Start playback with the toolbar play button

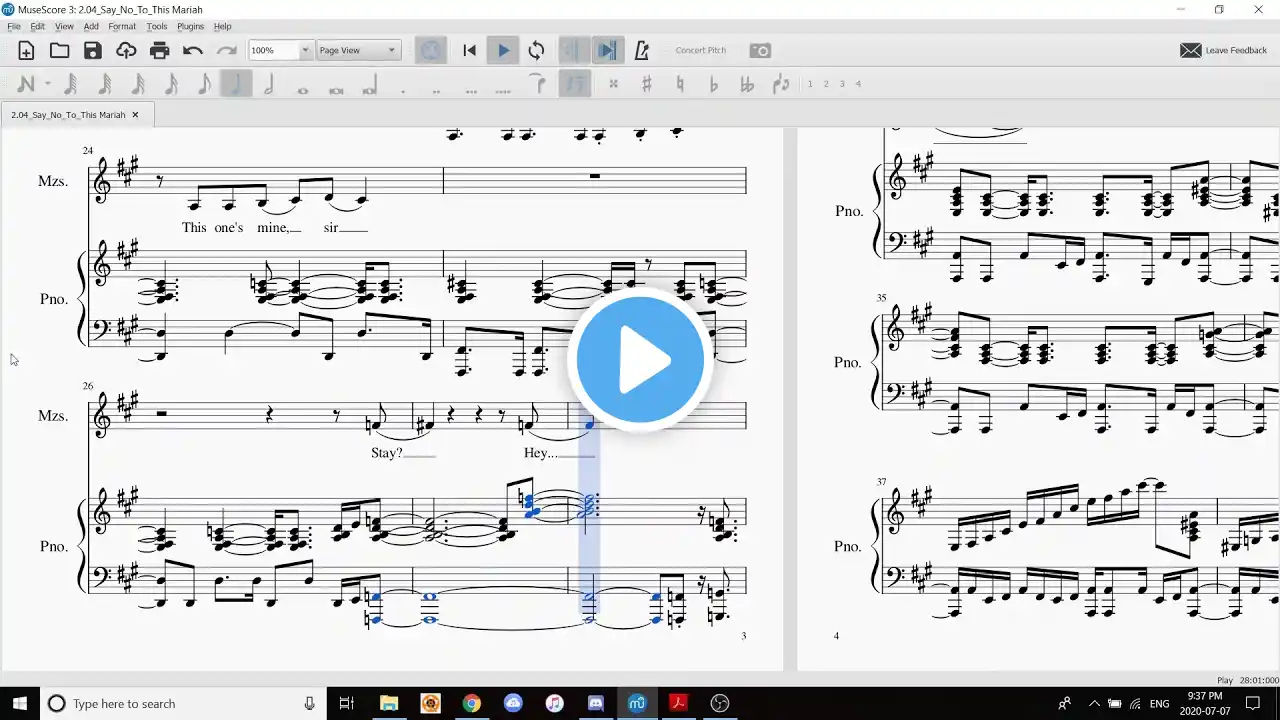[x=503, y=50]
